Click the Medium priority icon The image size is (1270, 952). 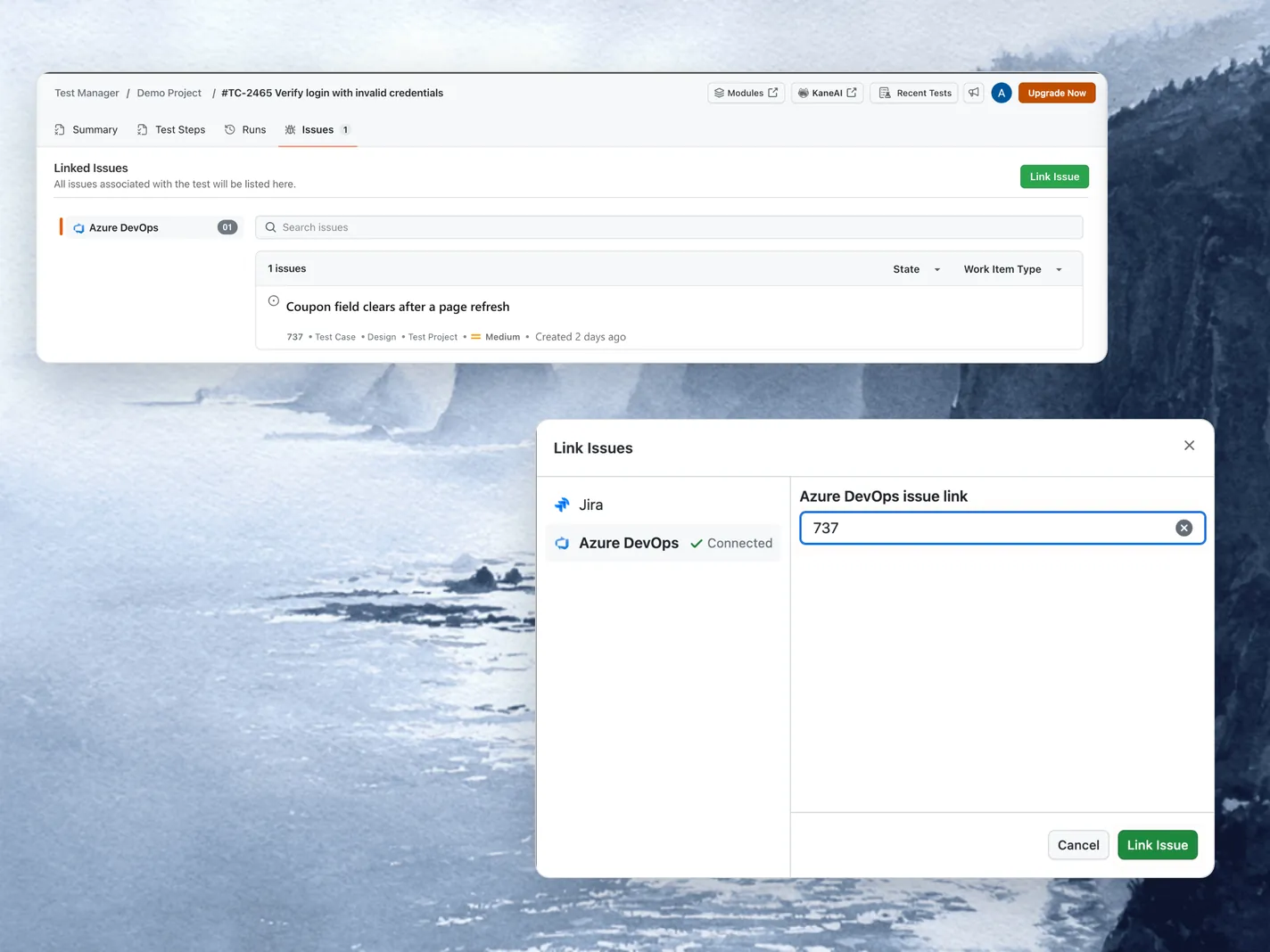click(x=476, y=337)
